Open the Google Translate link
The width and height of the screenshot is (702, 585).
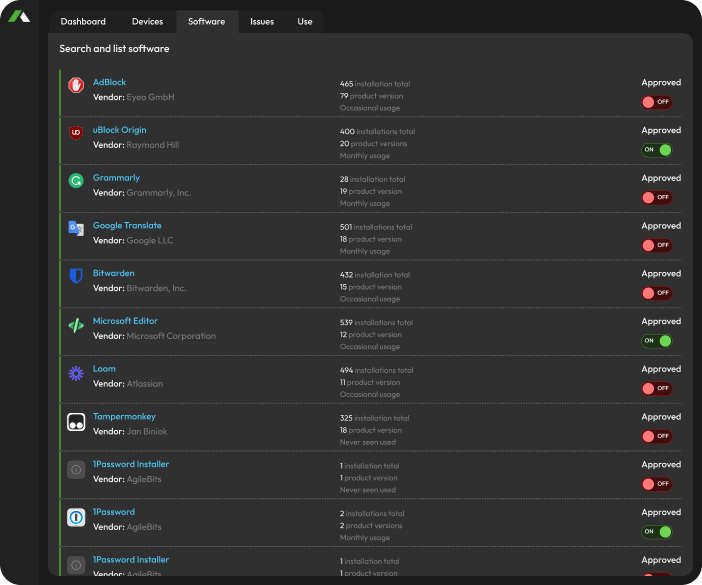127,226
